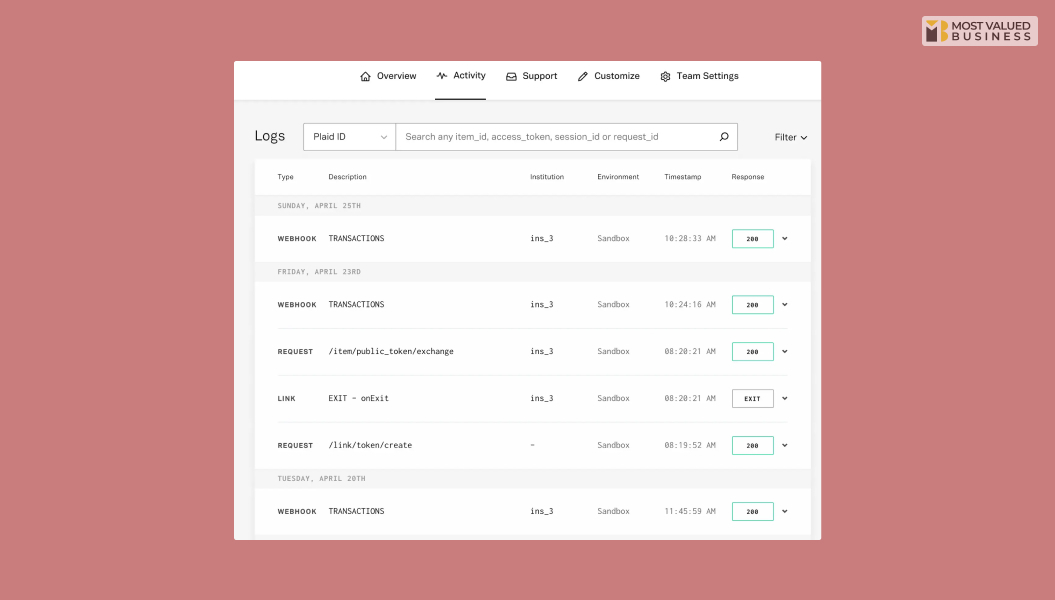Click 200 badge for /link/token/create
The image size is (1055, 600).
click(752, 445)
